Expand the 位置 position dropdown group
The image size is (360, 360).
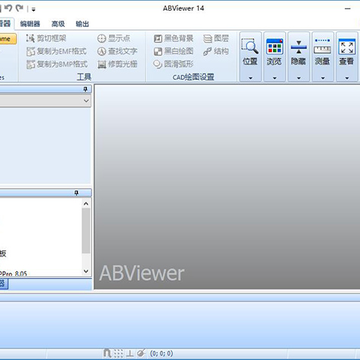tap(250, 57)
